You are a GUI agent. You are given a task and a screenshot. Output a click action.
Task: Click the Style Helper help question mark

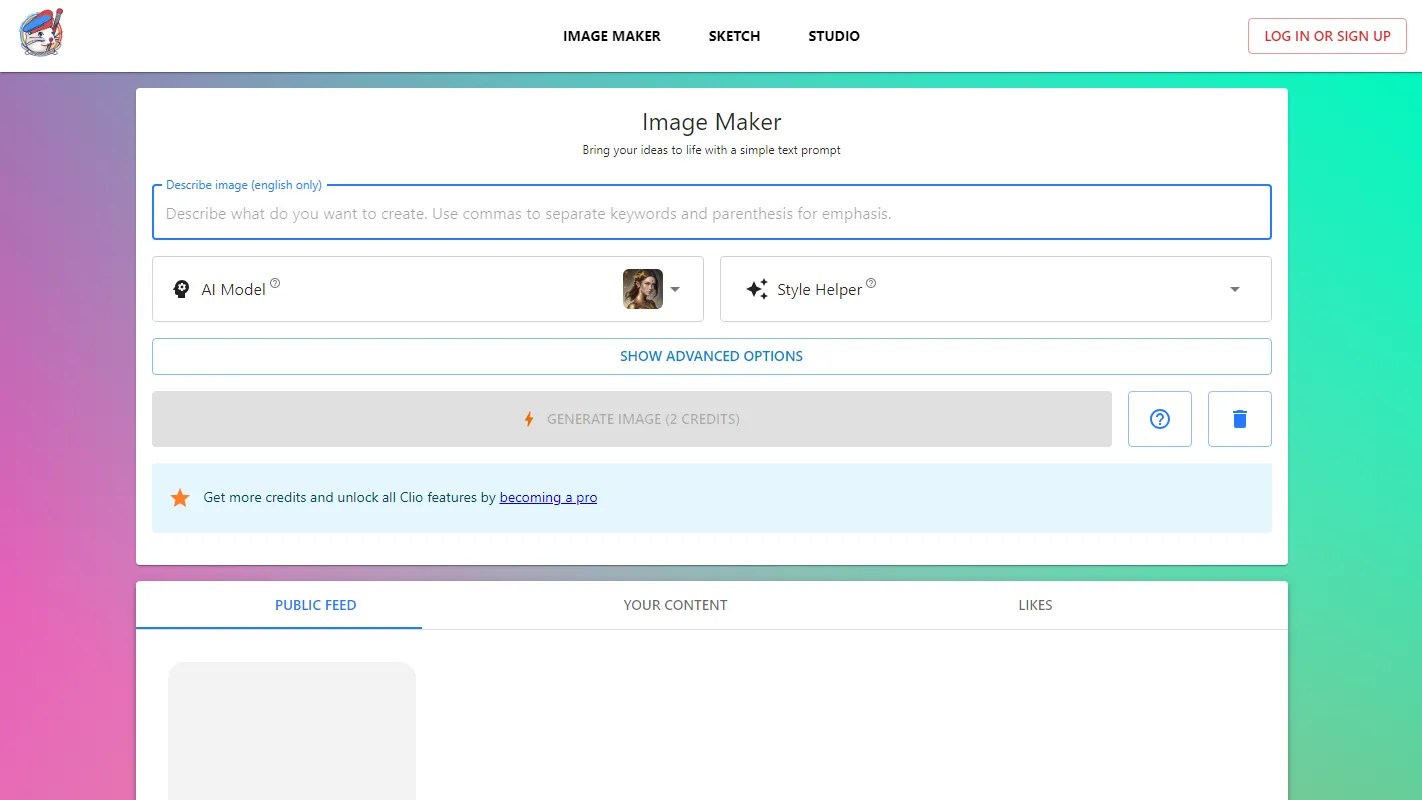(x=871, y=283)
